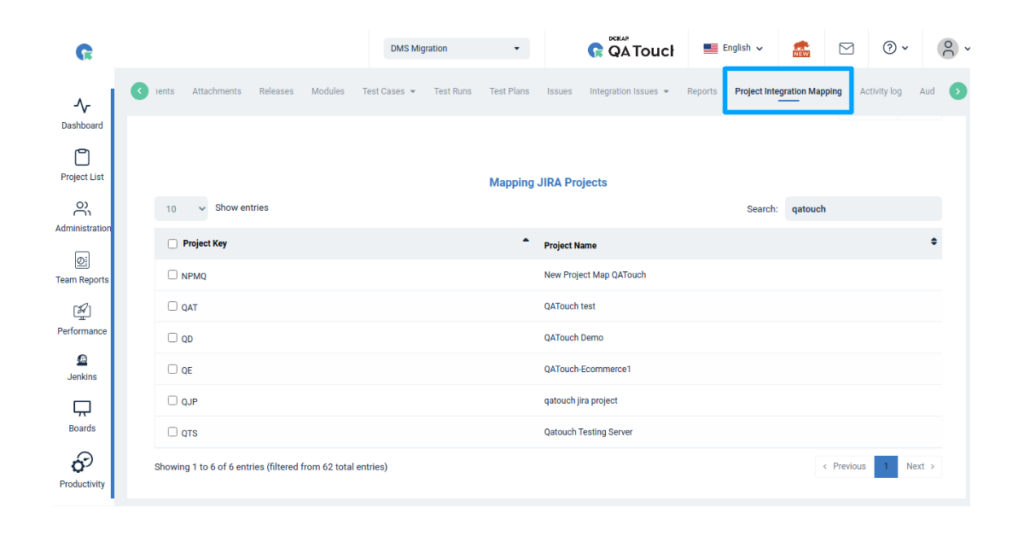
Task: Click the Search input field
Action: pos(862,209)
